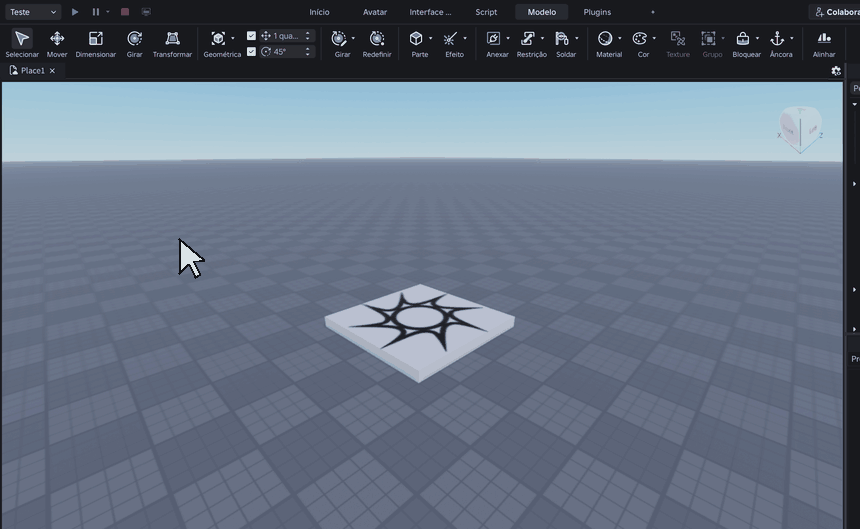Click the view orientation cube gizmo
860x529 pixels.
800,130
